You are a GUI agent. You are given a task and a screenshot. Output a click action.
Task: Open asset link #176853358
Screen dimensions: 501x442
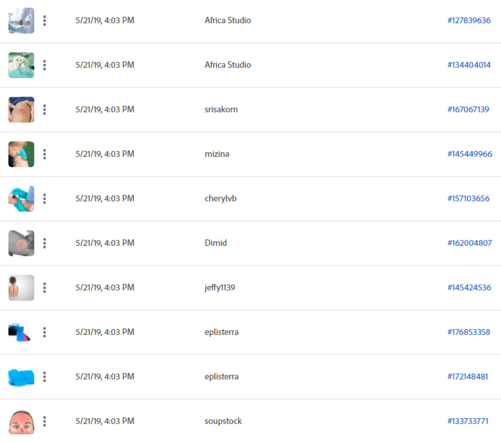click(469, 332)
